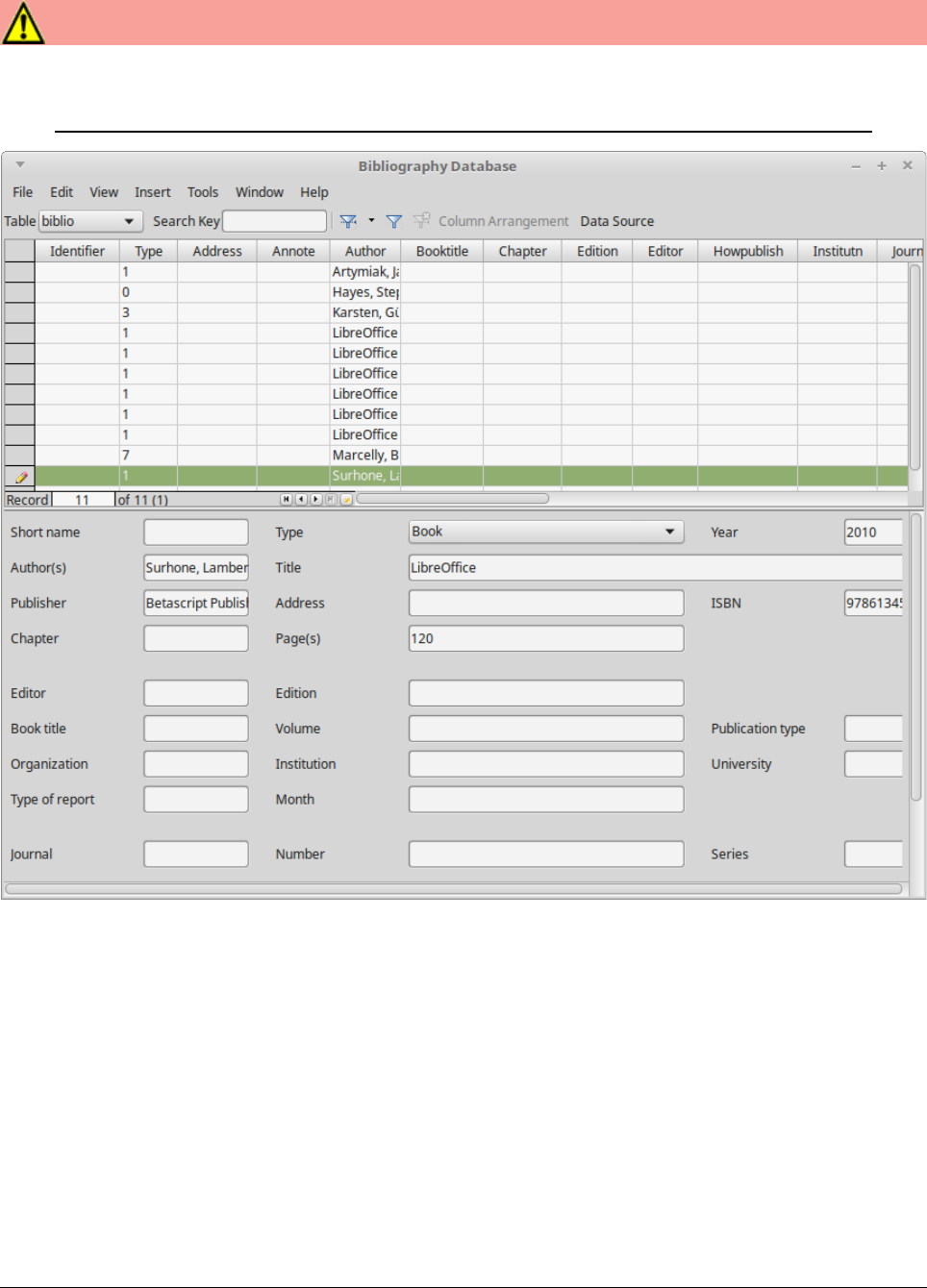927x1288 pixels.
Task: Click the Short name input field
Action: [x=196, y=533]
